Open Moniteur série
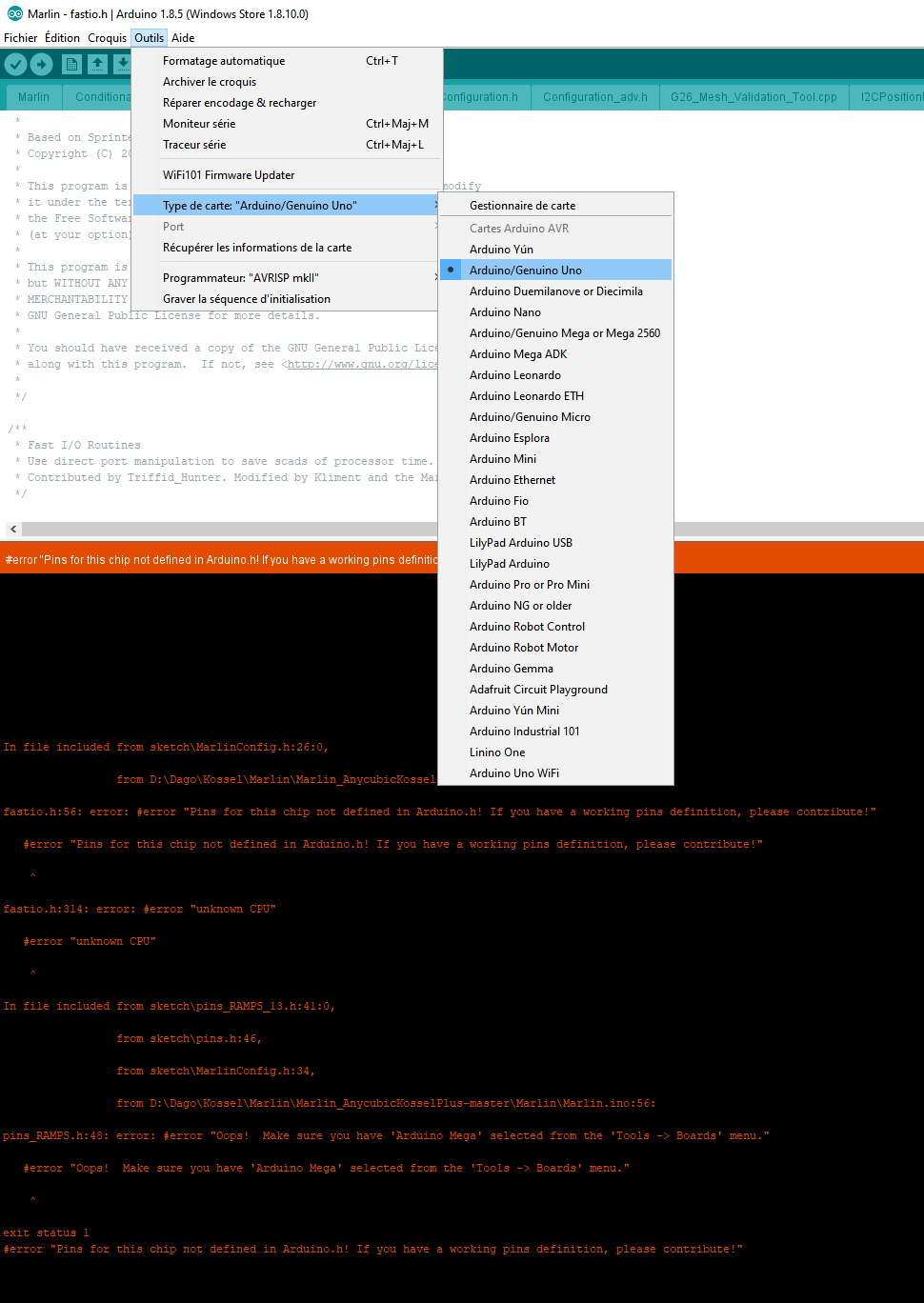The width and height of the screenshot is (924, 1303). (288, 124)
